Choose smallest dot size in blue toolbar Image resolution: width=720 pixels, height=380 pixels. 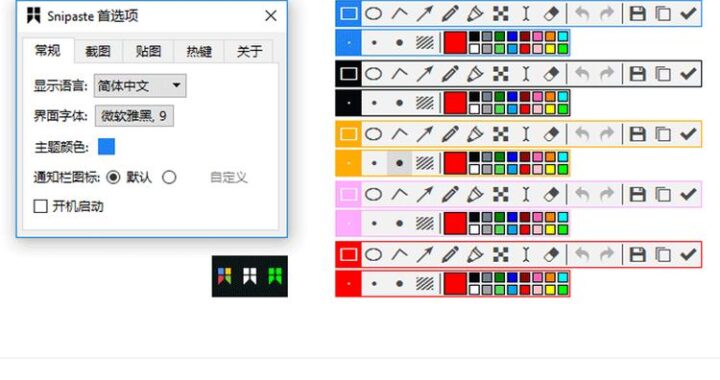tap(349, 43)
